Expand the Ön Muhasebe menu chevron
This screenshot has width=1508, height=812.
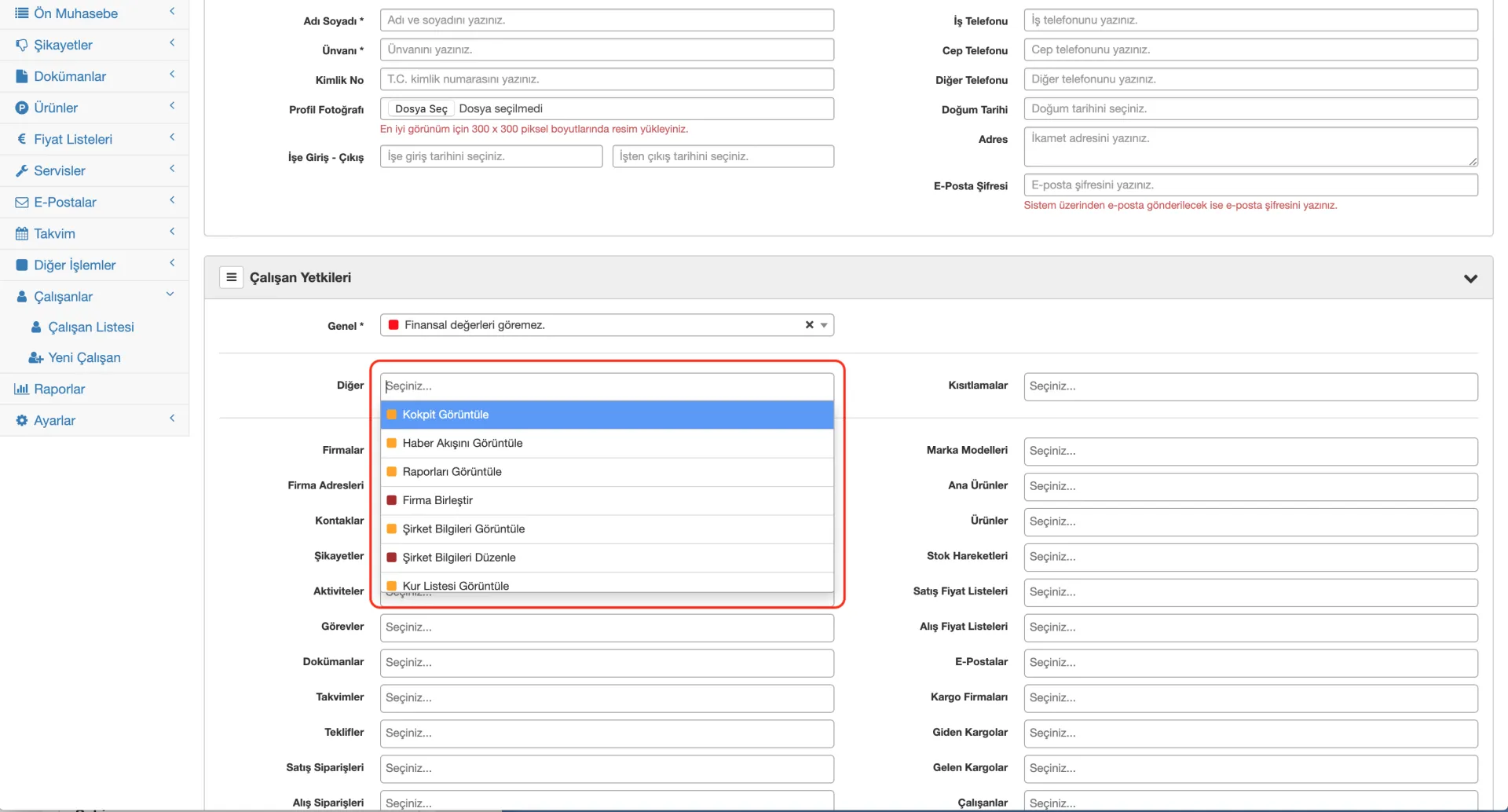pyautogui.click(x=172, y=11)
